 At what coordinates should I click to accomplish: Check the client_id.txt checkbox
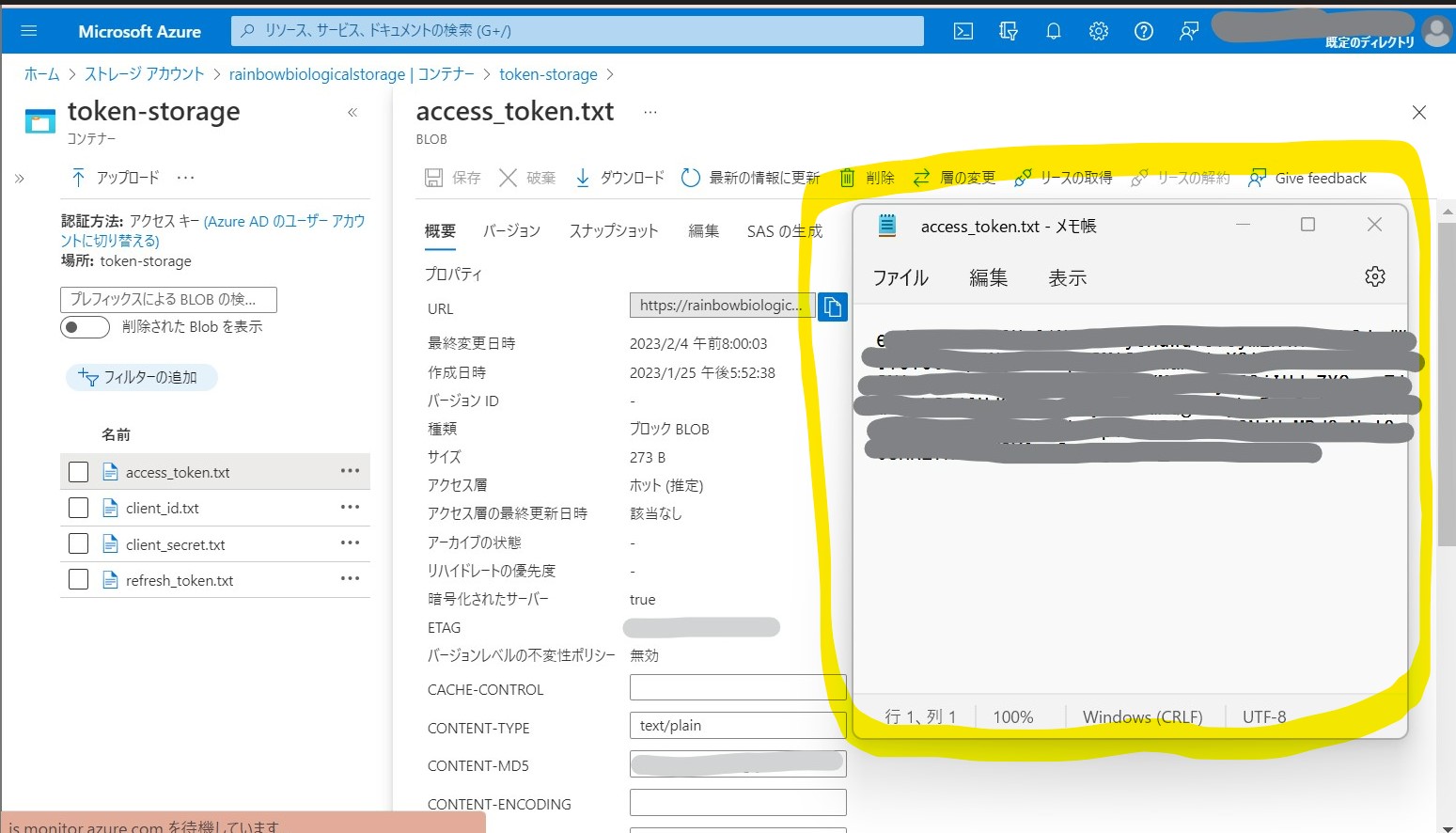click(x=79, y=508)
